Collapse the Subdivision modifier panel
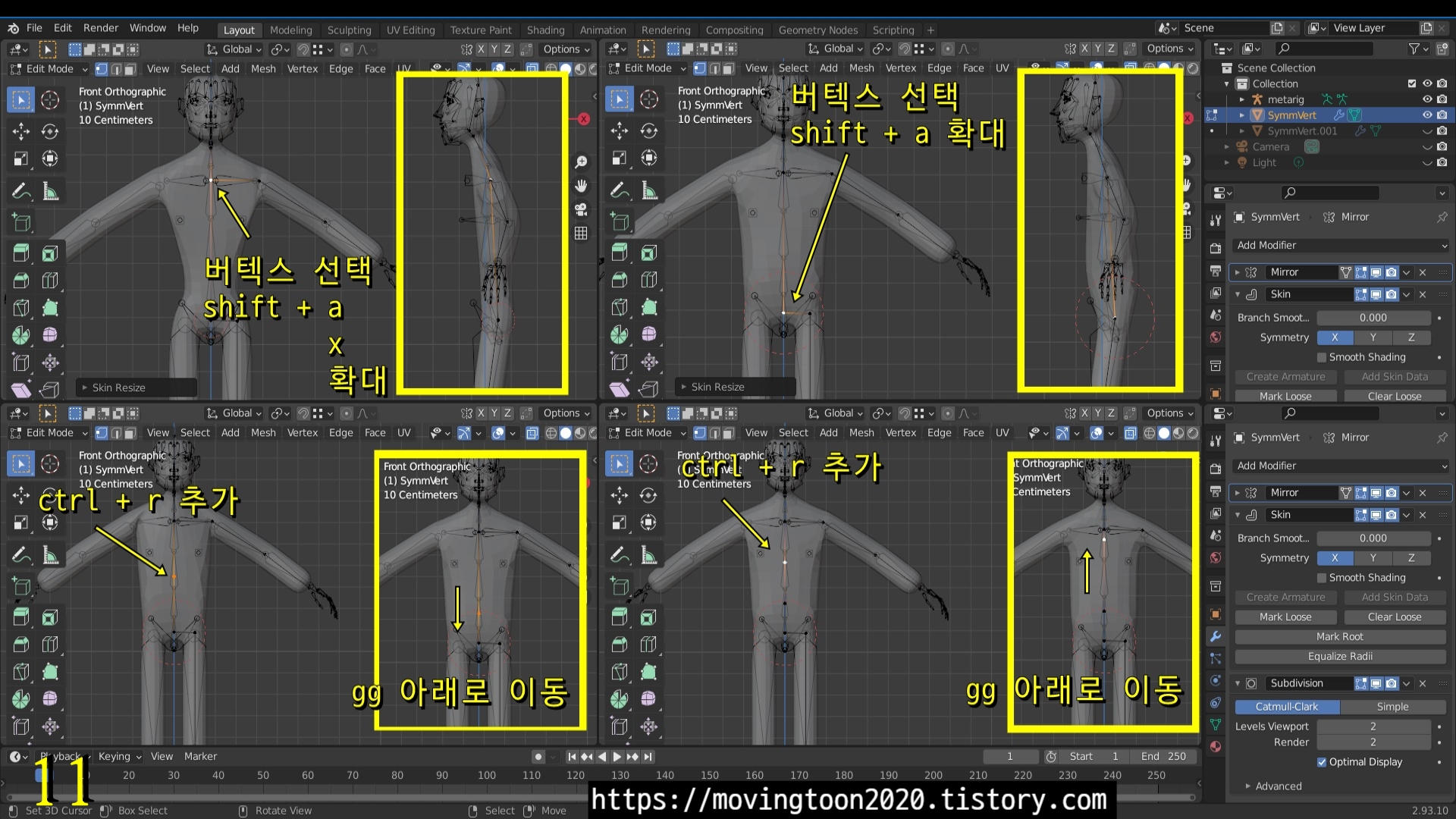Image resolution: width=1456 pixels, height=819 pixels. [1238, 683]
